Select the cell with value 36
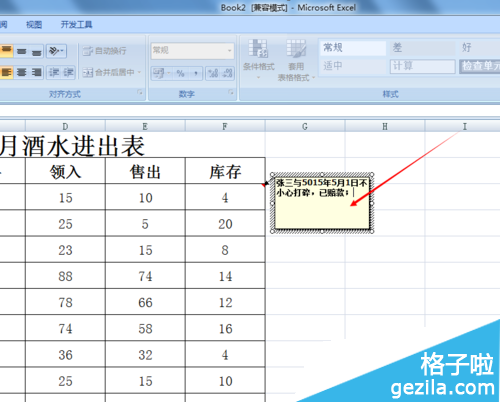This screenshot has width=500, height=402. pos(65,355)
